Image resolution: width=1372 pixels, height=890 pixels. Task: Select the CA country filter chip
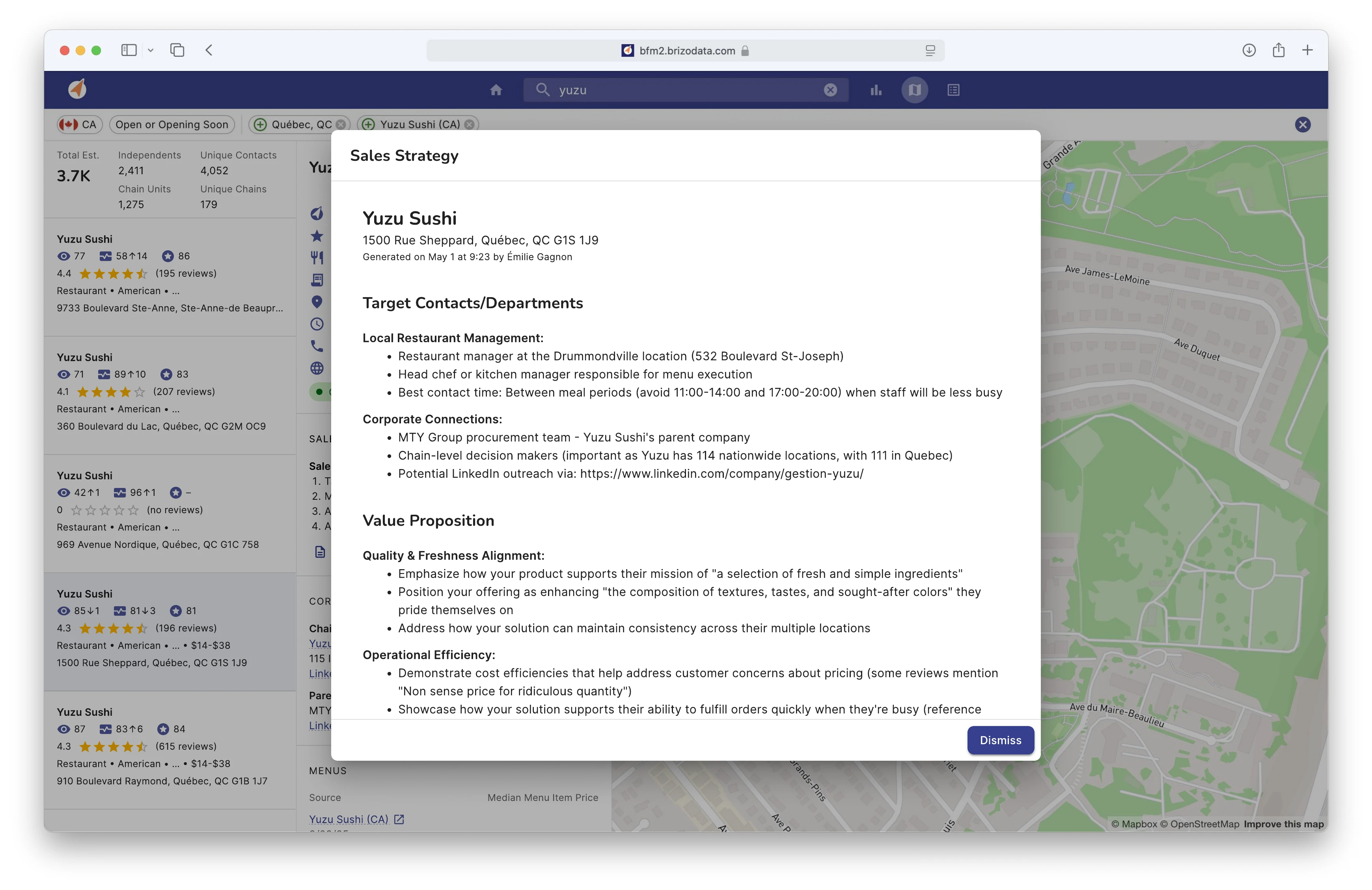[x=80, y=125]
